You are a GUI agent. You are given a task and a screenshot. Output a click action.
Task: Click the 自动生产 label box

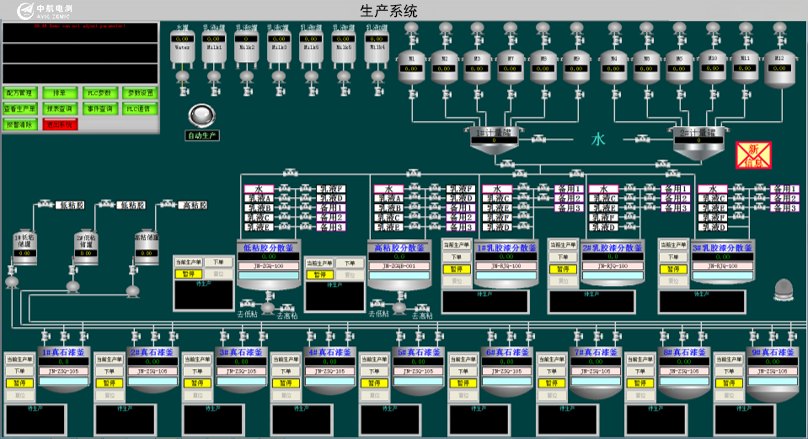(203, 136)
